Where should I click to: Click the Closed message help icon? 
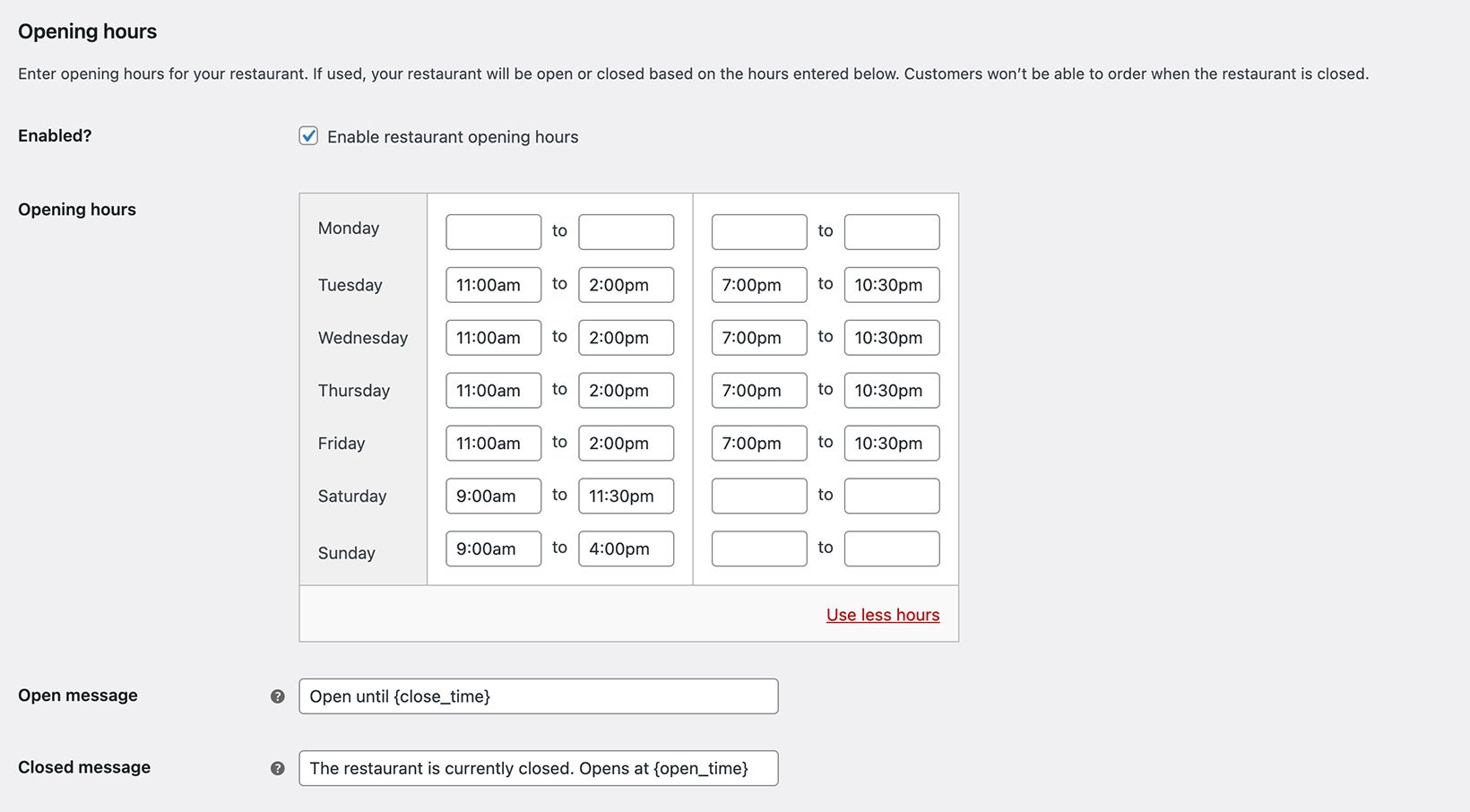tap(278, 768)
